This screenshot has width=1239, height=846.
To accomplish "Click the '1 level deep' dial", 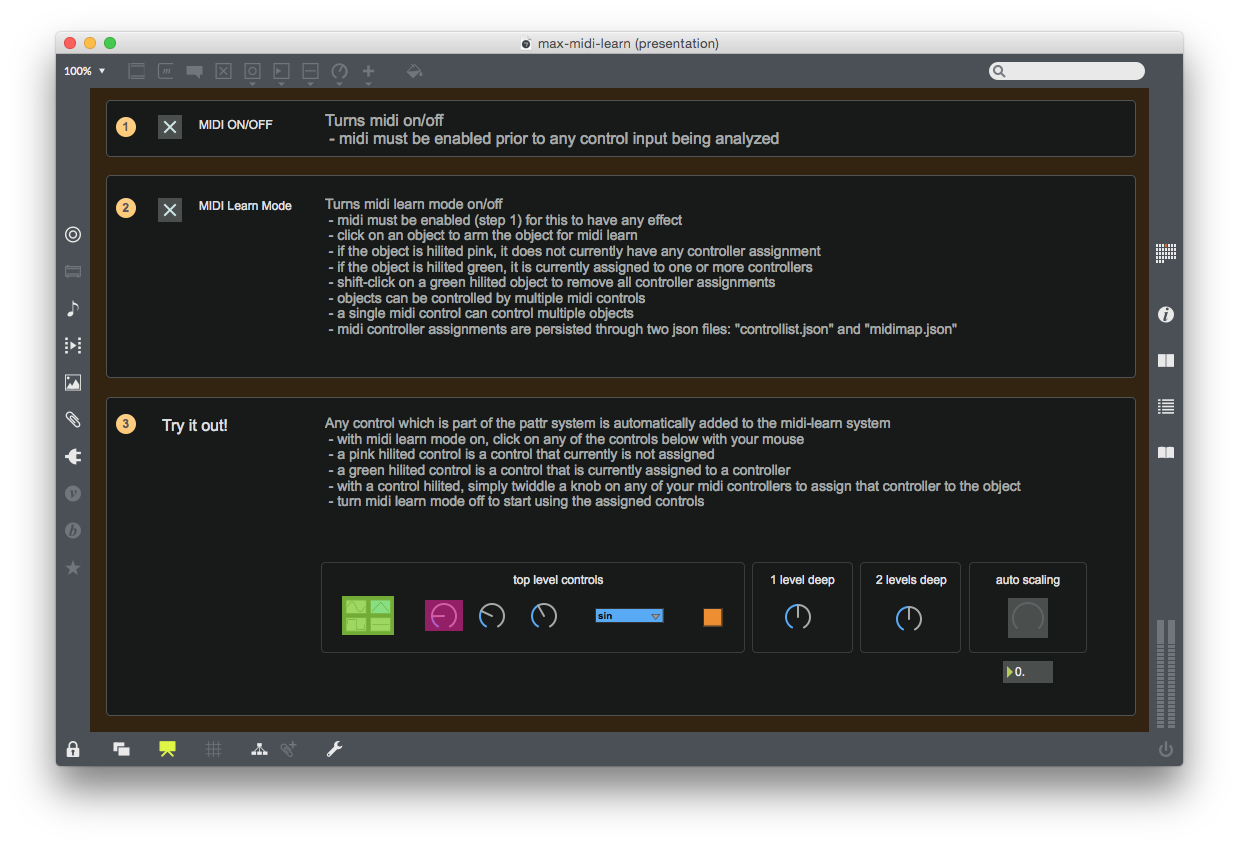I will pyautogui.click(x=798, y=617).
